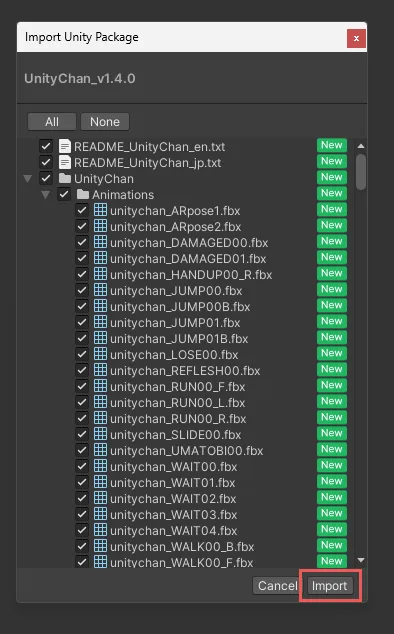Click the README_UnityChan_en.txt document icon
The height and width of the screenshot is (634, 394).
65,146
